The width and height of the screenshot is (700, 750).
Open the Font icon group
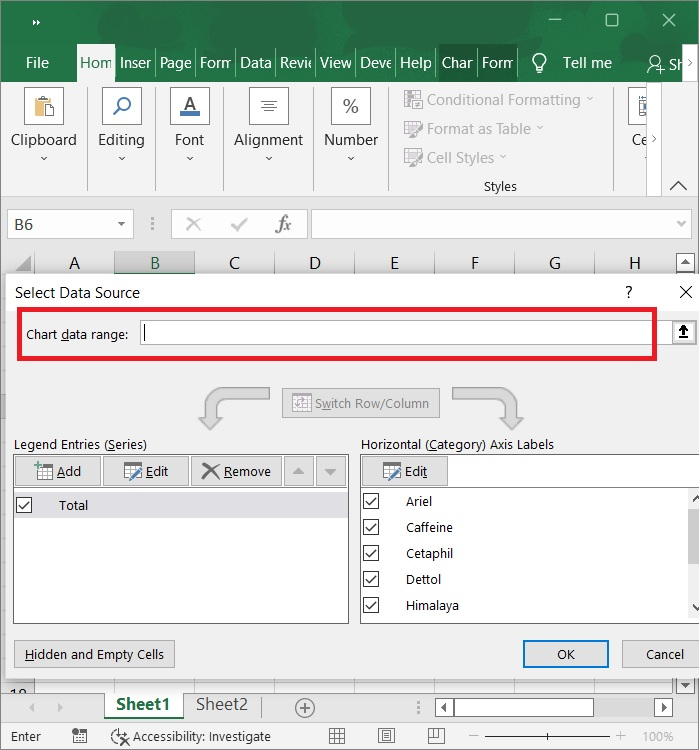189,106
